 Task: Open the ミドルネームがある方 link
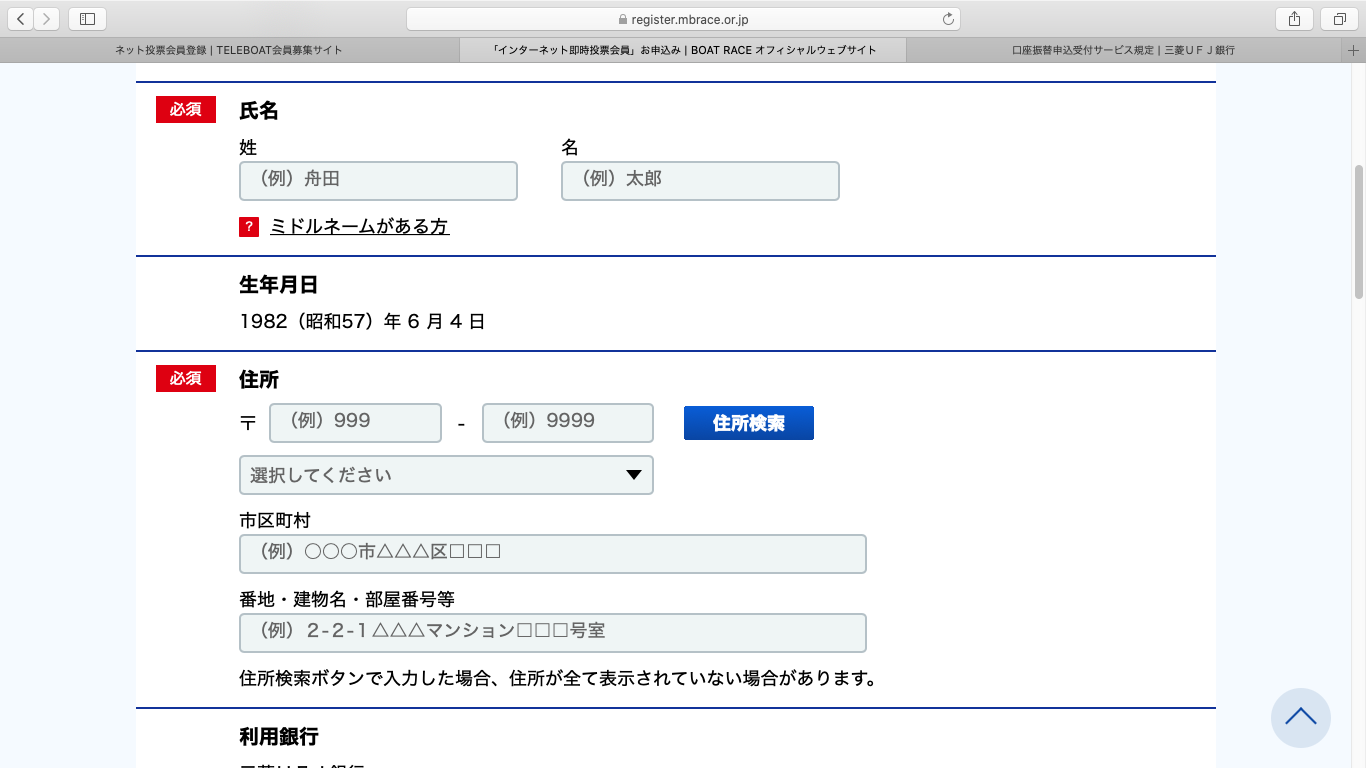tap(359, 227)
